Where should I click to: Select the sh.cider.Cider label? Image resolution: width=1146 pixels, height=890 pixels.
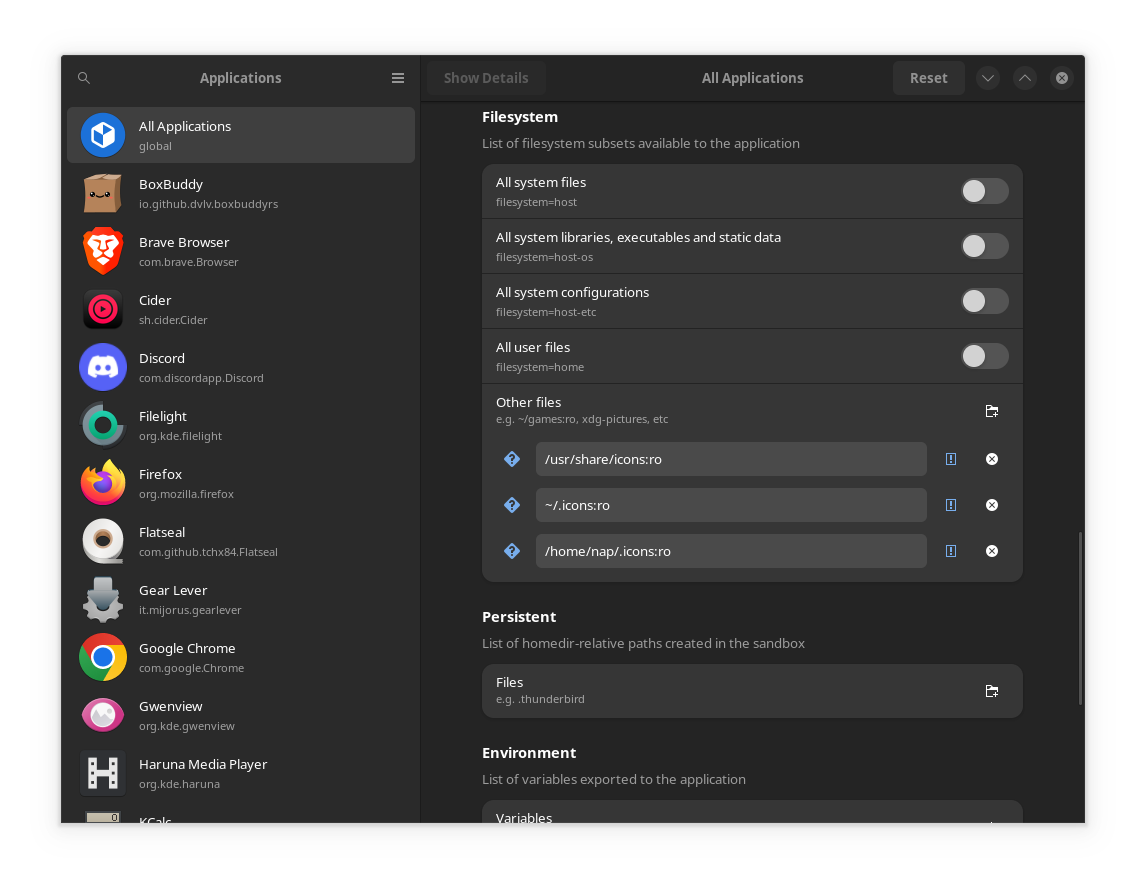click(x=173, y=320)
